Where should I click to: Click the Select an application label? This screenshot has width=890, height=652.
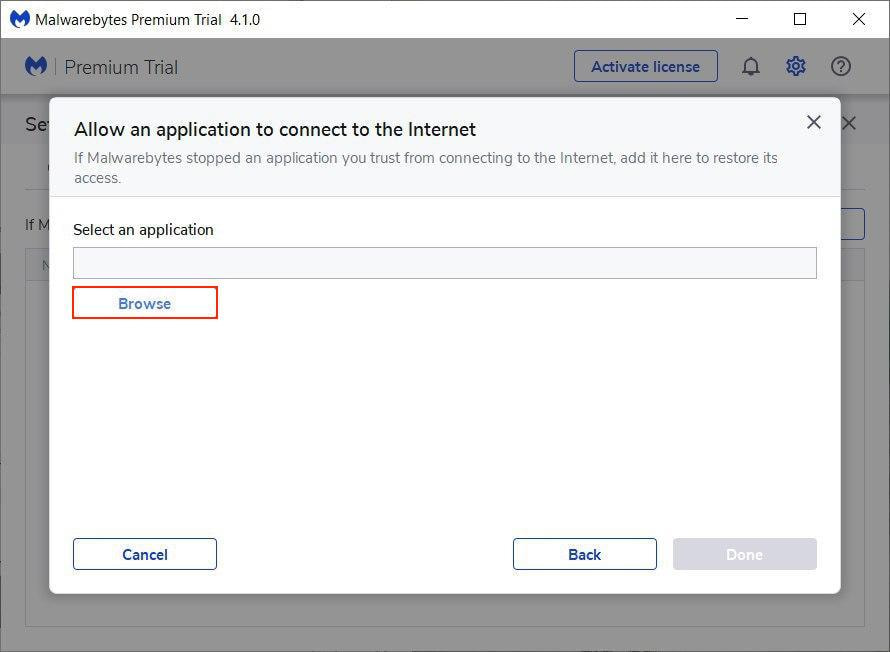[143, 229]
